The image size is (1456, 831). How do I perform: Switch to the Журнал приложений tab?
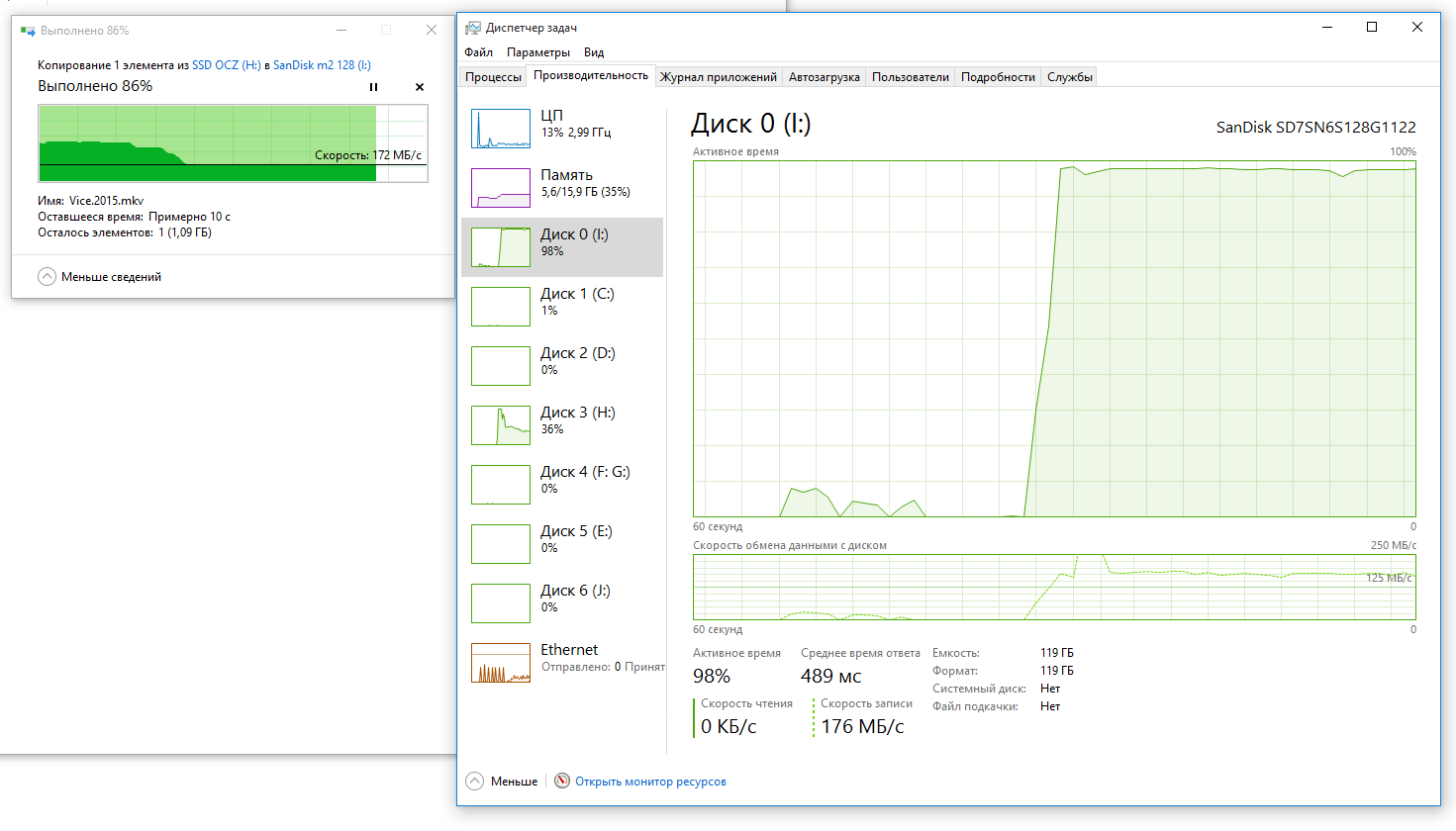tap(719, 77)
